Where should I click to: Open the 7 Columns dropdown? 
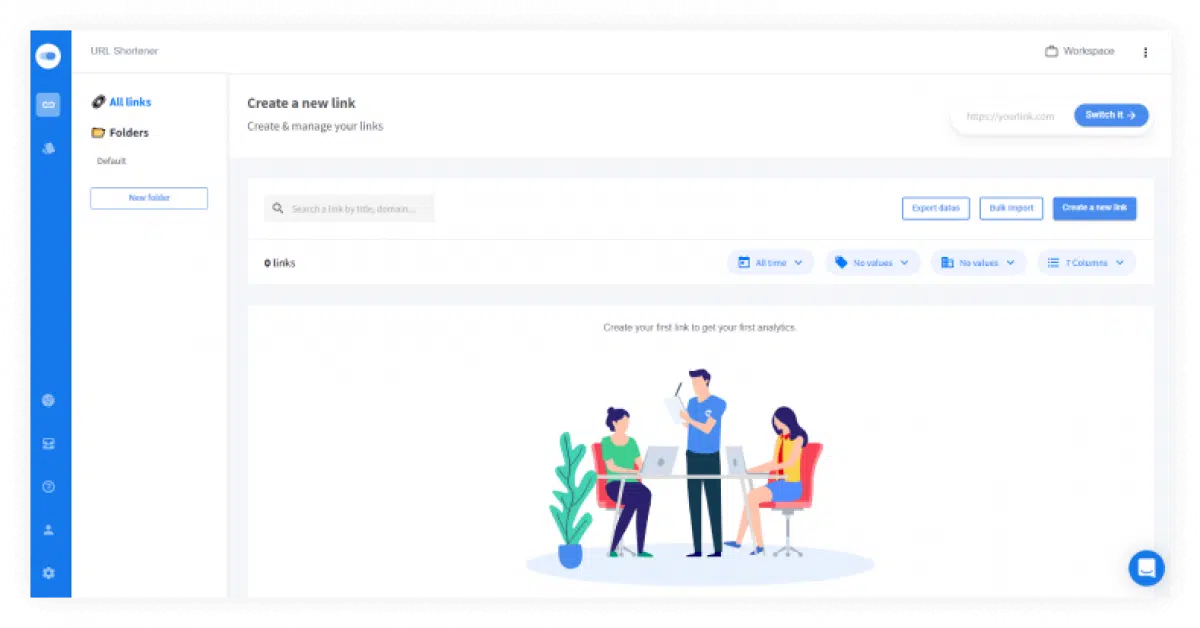tap(1086, 263)
